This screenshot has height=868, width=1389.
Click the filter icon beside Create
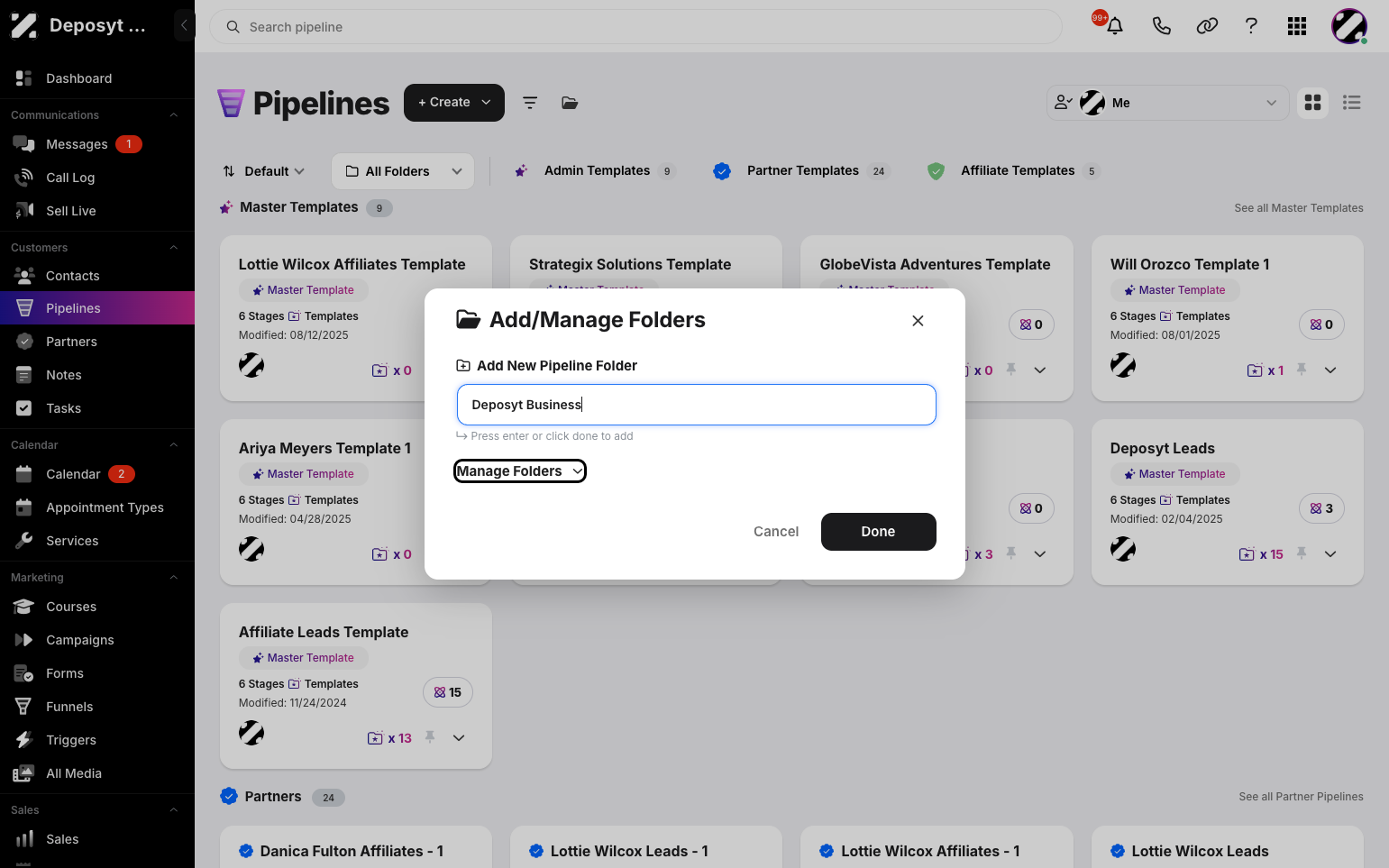(x=530, y=103)
